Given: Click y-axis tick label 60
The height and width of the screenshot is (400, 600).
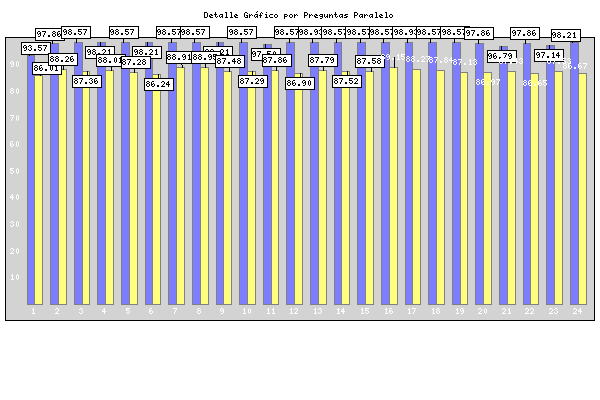Looking at the screenshot, I should (15, 144).
